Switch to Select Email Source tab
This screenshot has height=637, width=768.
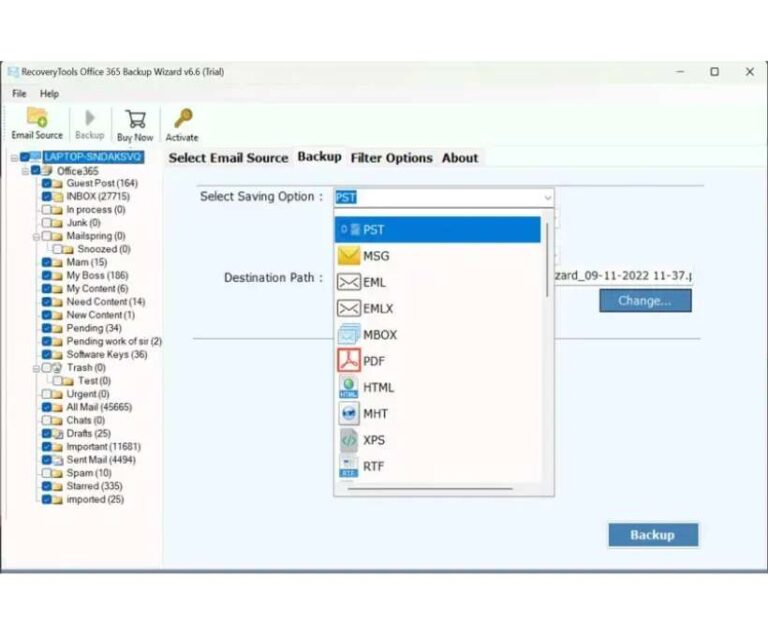click(228, 158)
